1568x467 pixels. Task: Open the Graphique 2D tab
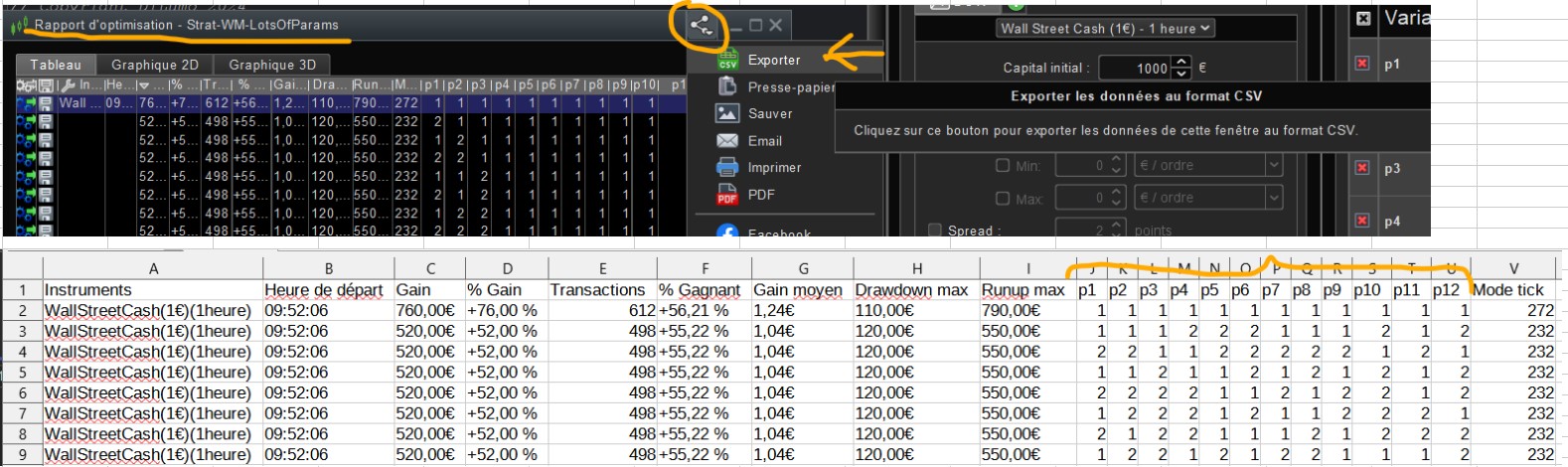pos(155,65)
